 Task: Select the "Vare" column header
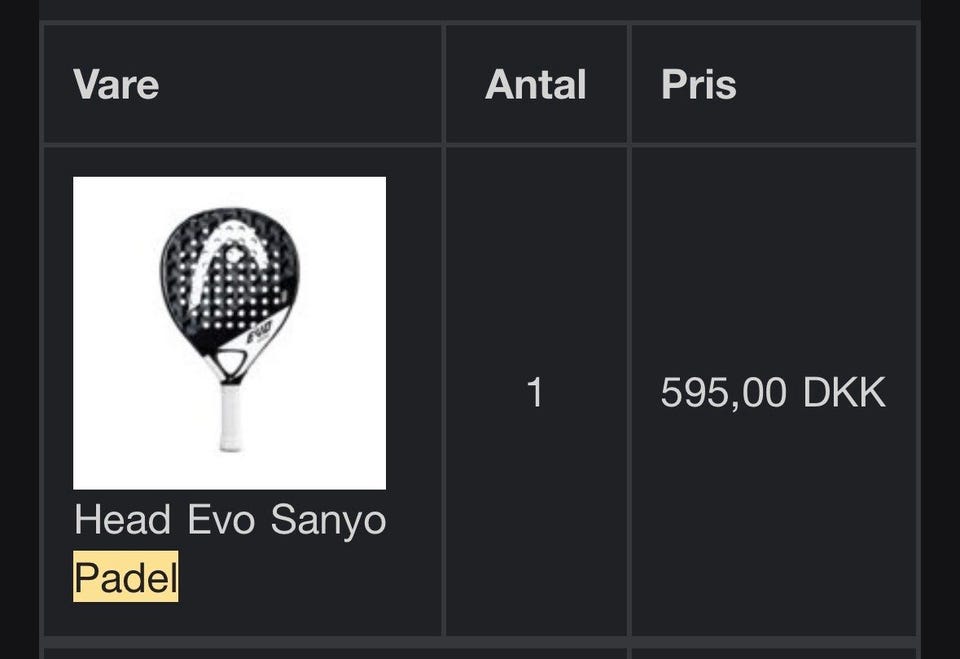pos(116,85)
